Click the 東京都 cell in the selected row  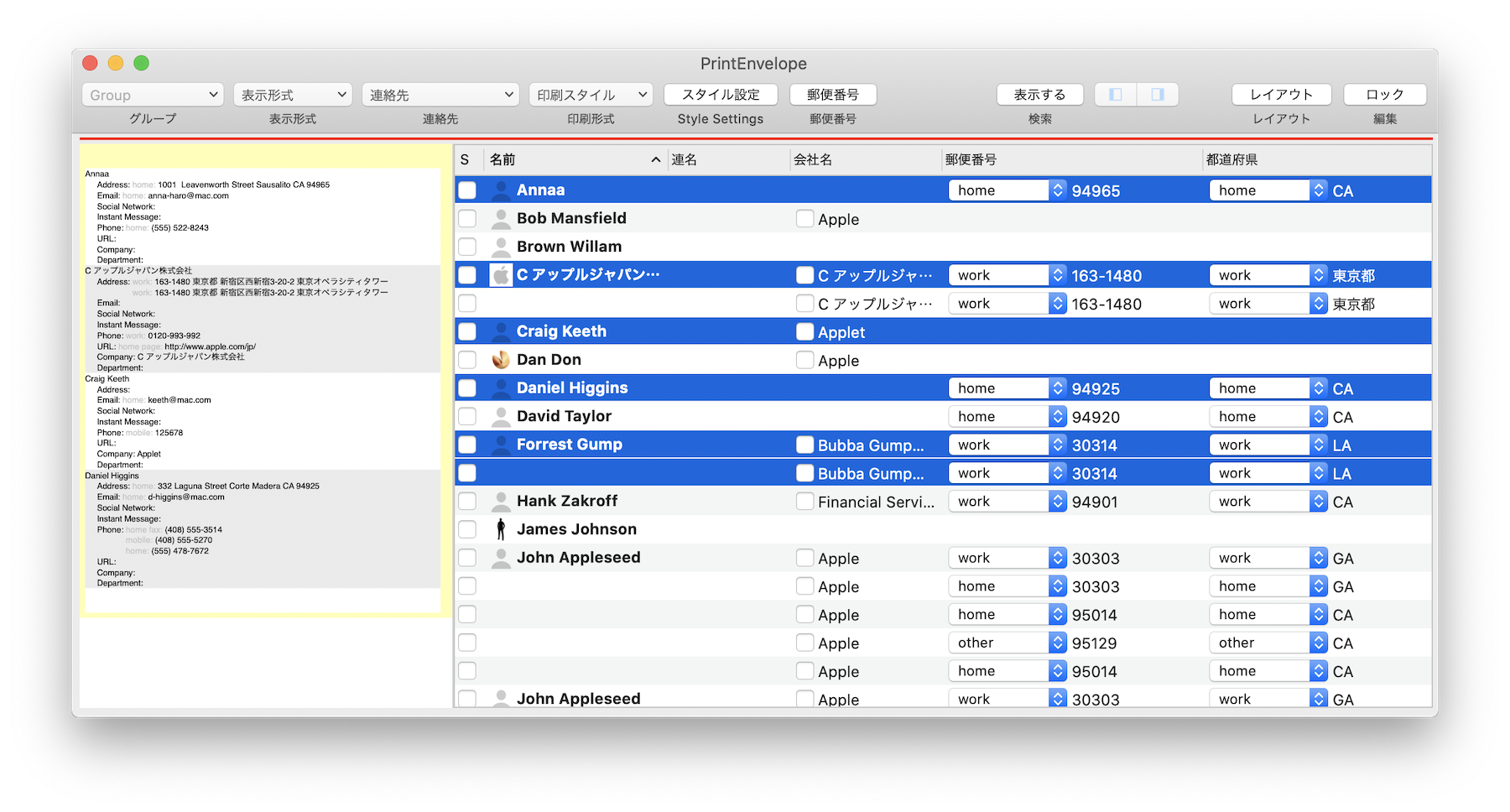click(1353, 275)
